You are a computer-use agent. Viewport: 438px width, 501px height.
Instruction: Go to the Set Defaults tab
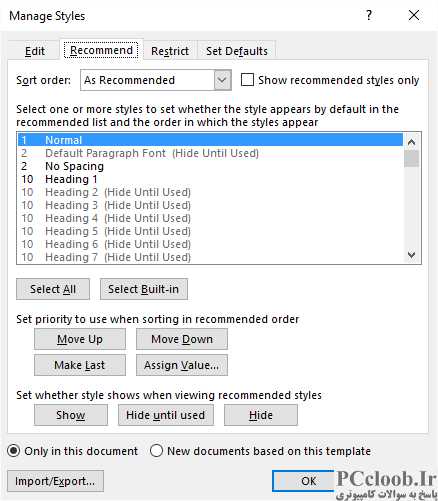[237, 51]
